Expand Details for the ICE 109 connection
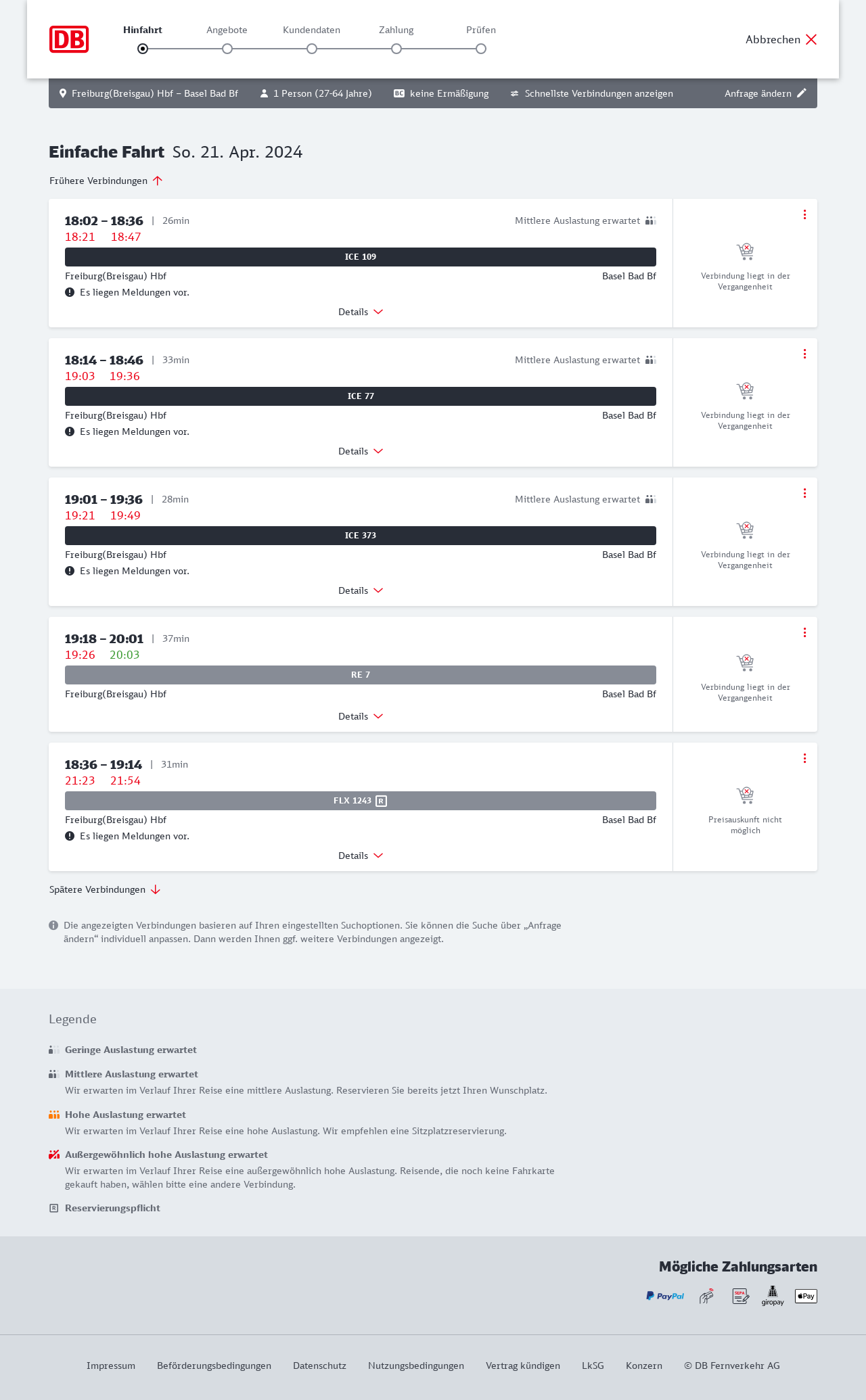 [361, 312]
